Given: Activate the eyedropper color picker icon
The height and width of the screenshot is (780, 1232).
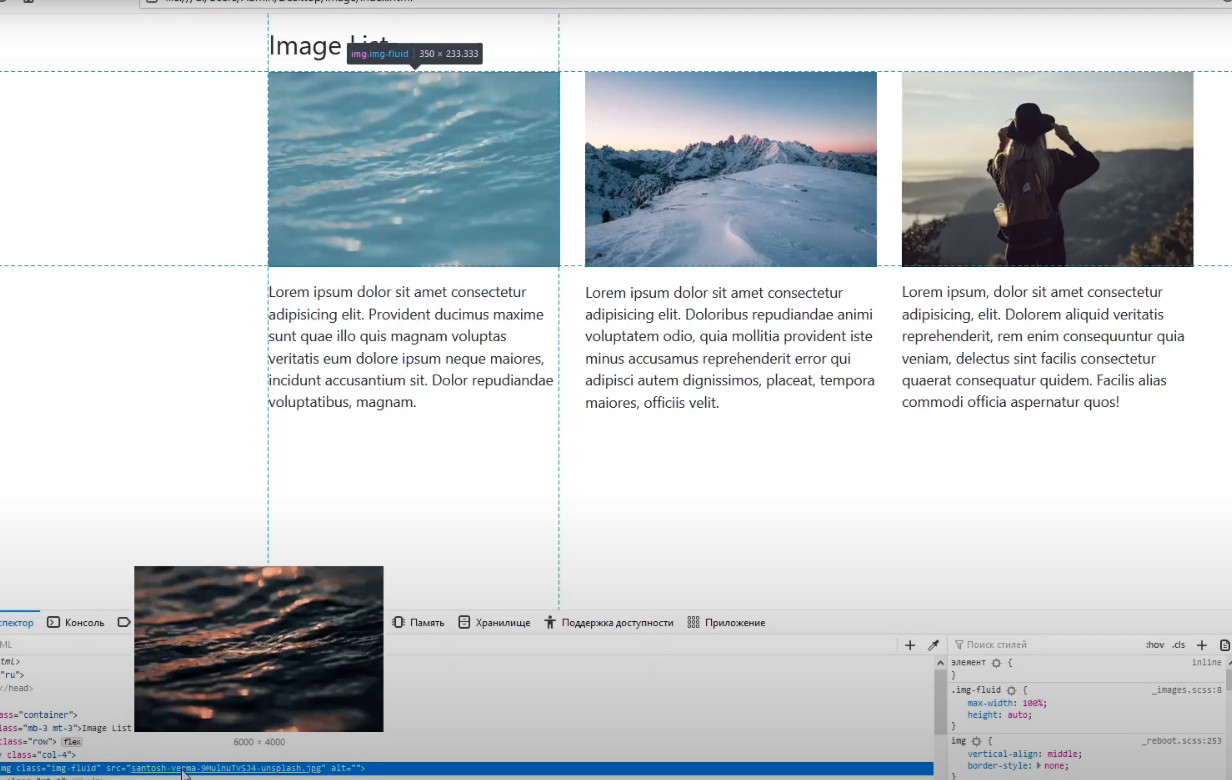Looking at the screenshot, I should [x=933, y=645].
